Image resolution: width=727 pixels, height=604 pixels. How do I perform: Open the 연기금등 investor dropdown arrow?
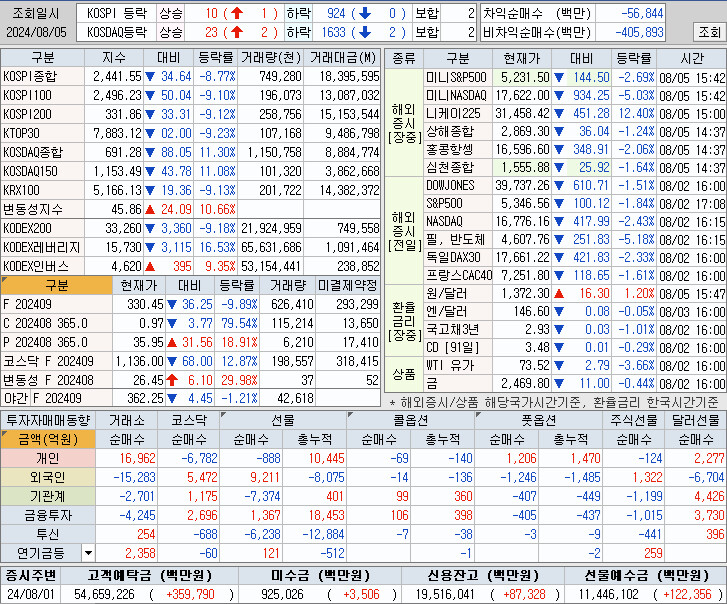(88, 552)
